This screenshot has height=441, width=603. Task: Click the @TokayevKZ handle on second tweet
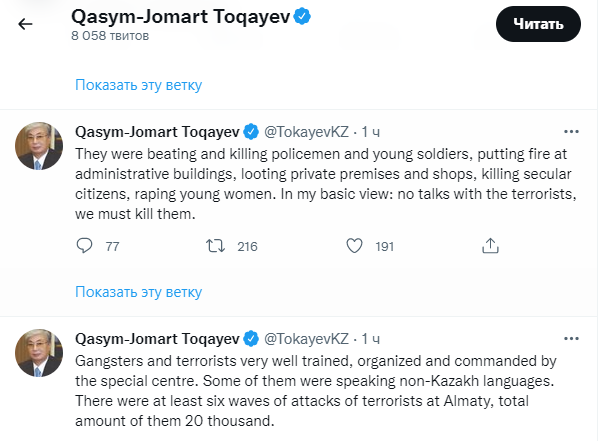point(306,339)
